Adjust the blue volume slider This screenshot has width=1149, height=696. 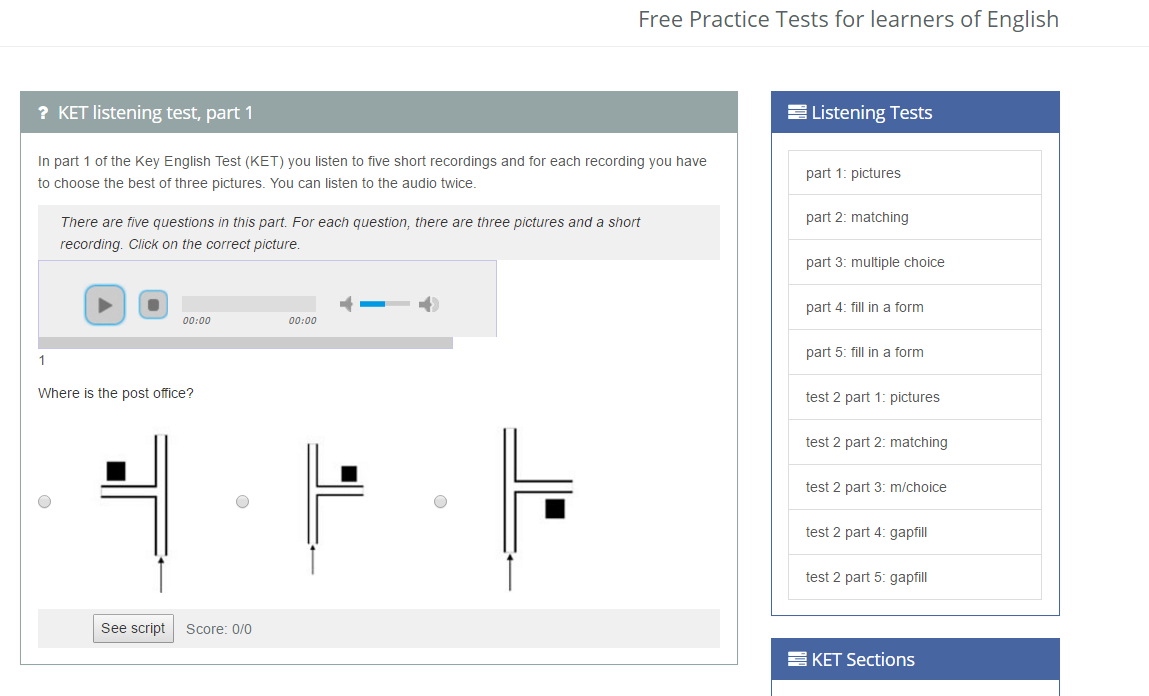point(384,304)
